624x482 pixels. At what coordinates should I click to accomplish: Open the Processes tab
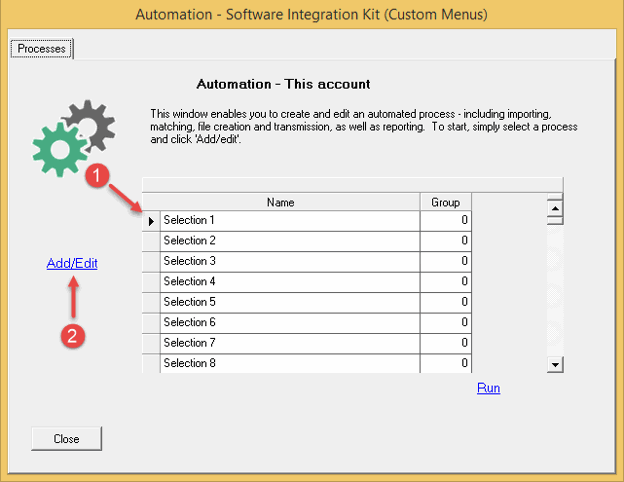41,49
